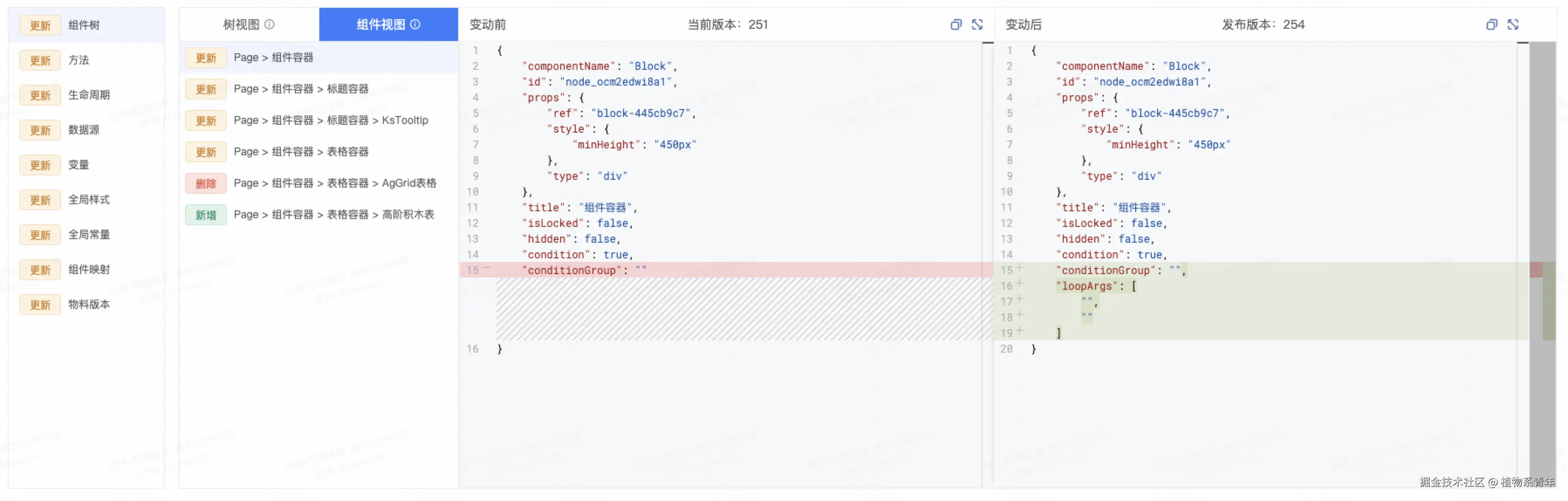Open 物料版本 item in sidebar

click(x=89, y=304)
